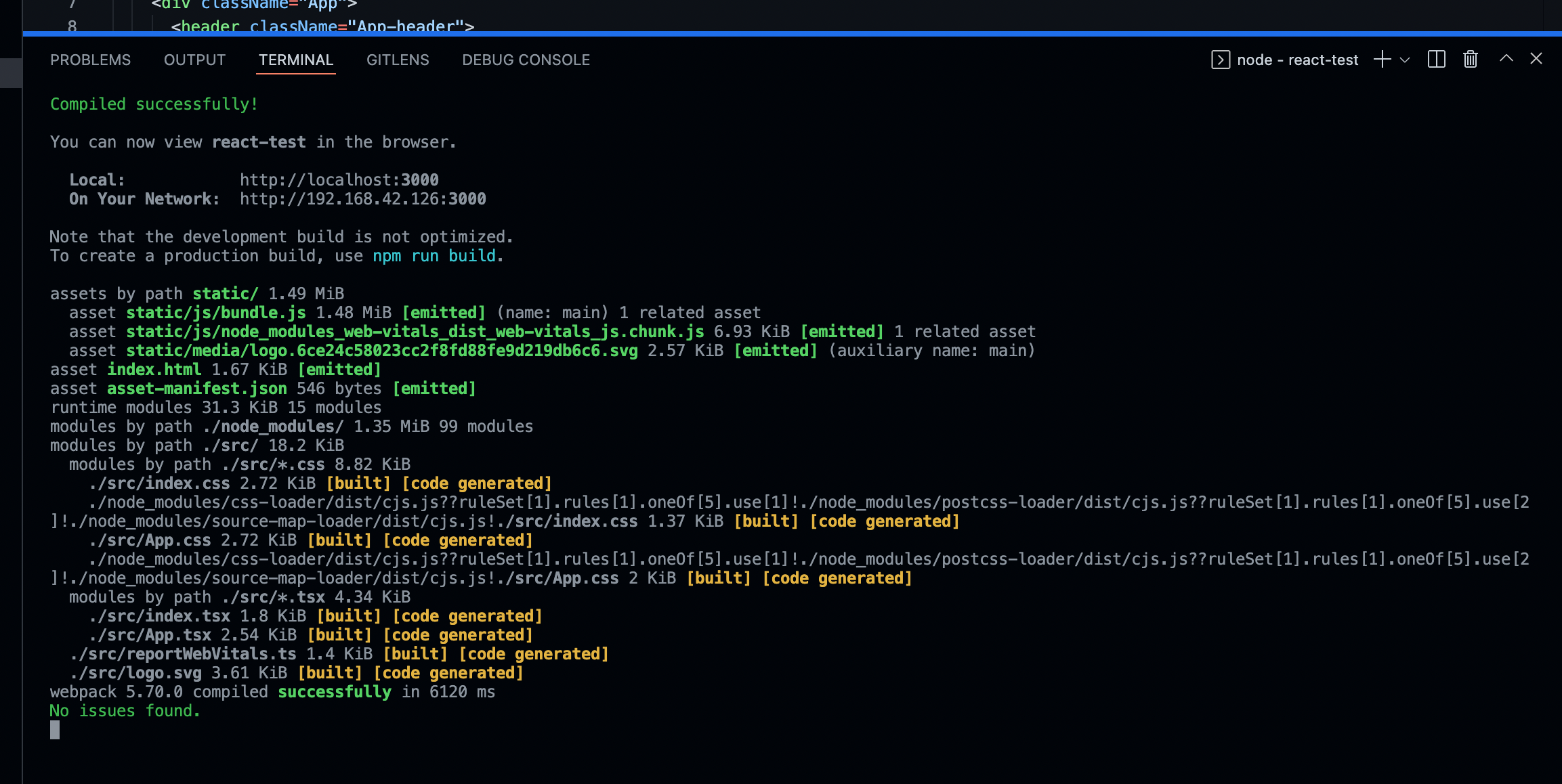1562x784 pixels.
Task: Click the terminal cursor block at the prompt
Action: pos(55,730)
